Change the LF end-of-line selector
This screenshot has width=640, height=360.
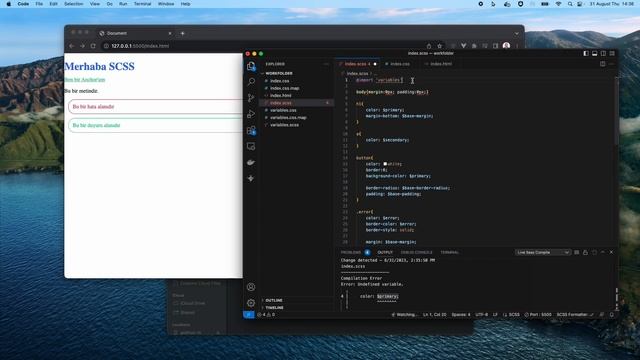[495, 315]
